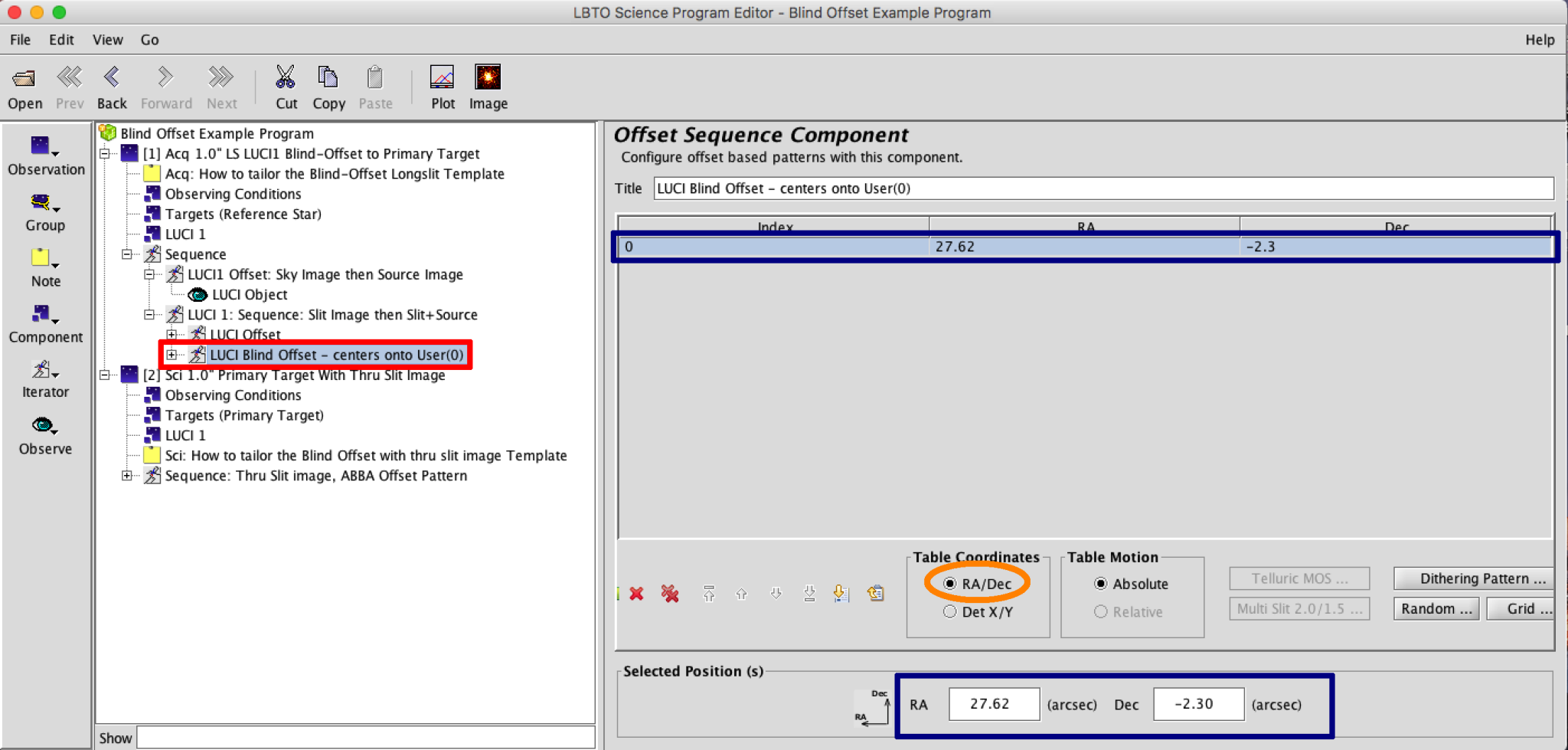Click the Cut scissors icon

point(286,77)
